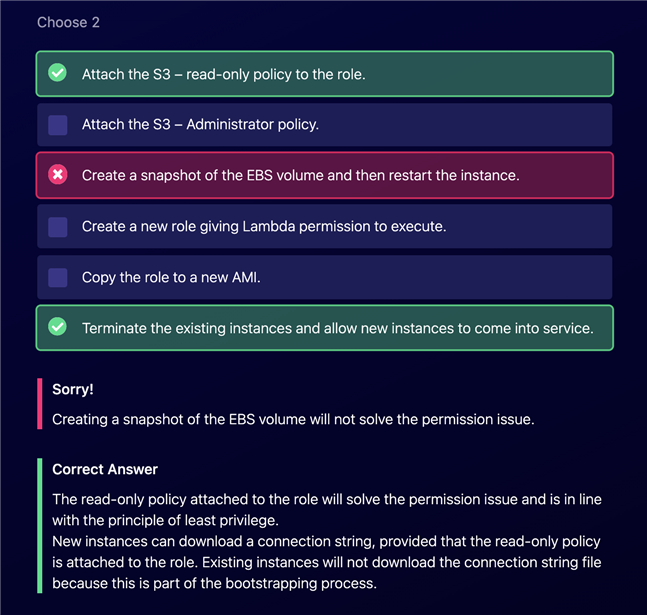Tick the checkbox for Attach the S3 Administrator policy

pos(58,125)
